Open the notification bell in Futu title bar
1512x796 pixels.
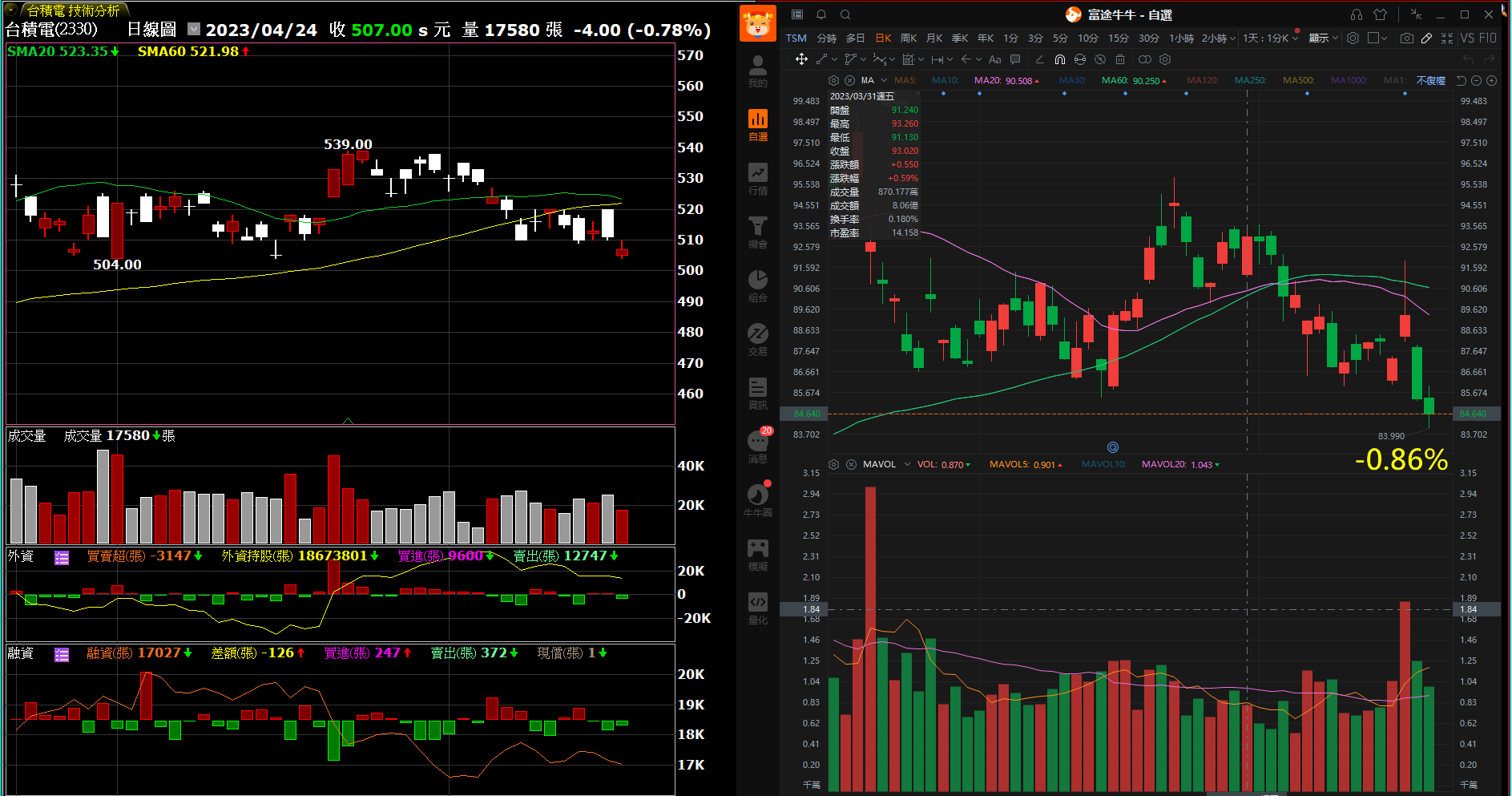click(821, 14)
